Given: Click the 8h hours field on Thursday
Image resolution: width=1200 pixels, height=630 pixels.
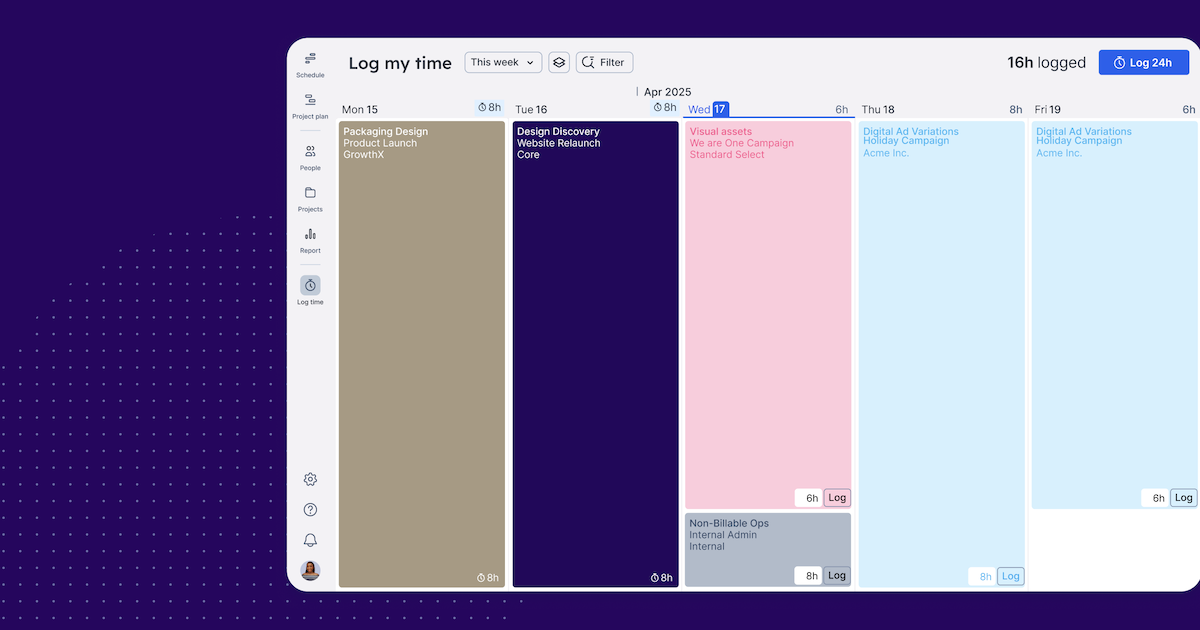Looking at the screenshot, I should click(x=982, y=576).
